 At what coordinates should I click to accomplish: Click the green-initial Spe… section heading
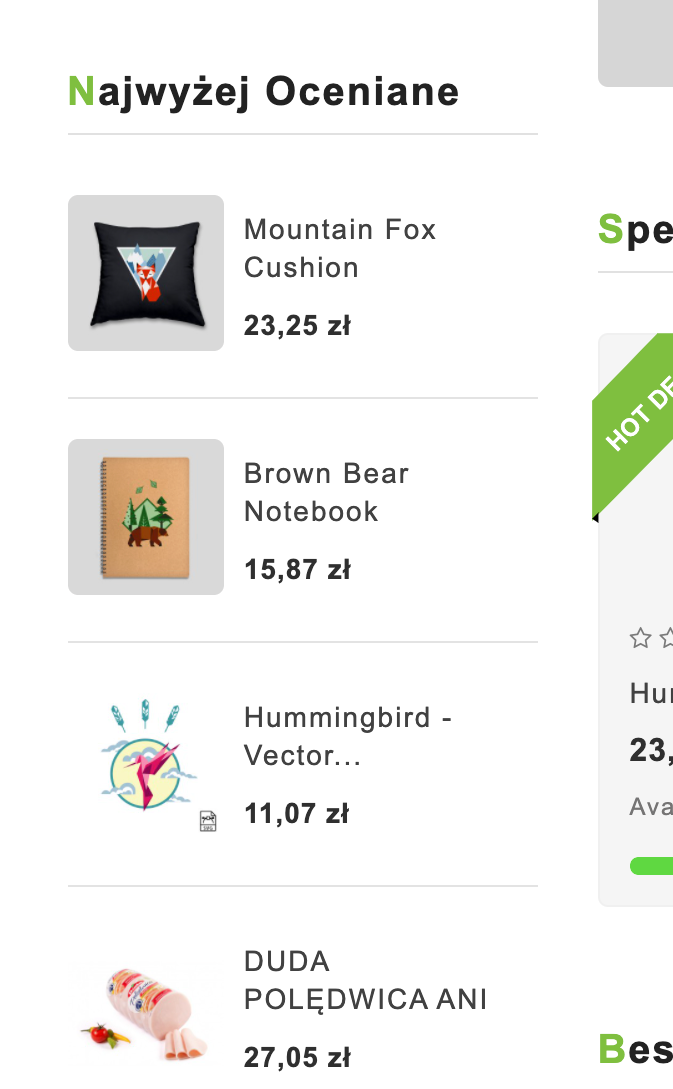click(635, 230)
